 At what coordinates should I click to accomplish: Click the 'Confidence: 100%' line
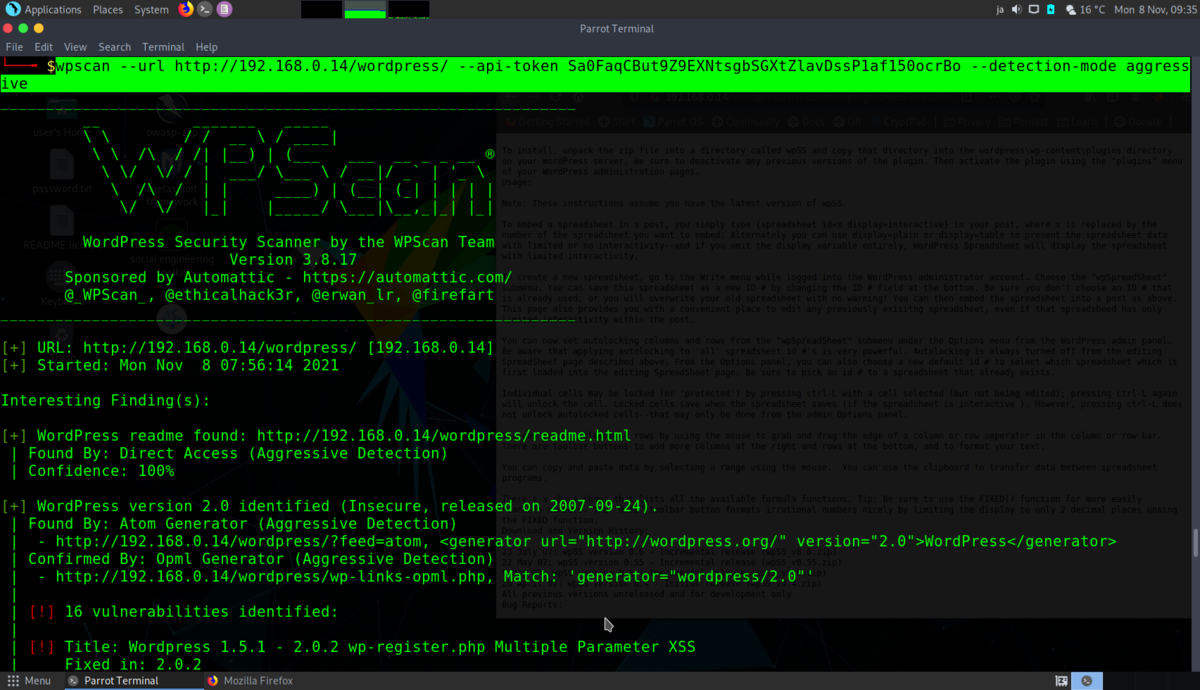point(101,471)
